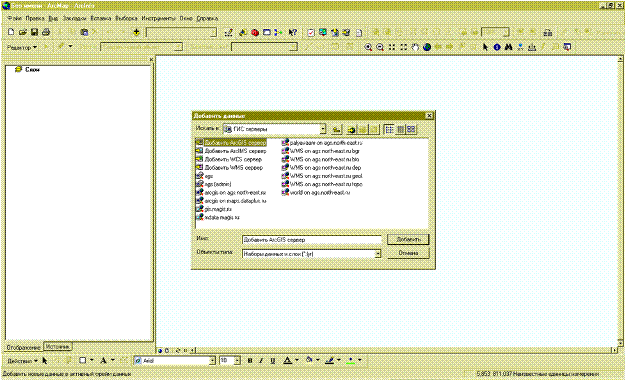Image resolution: width=626 pixels, height=381 pixels.
Task: Select the Zoom In magnifier tool
Action: pos(368,47)
